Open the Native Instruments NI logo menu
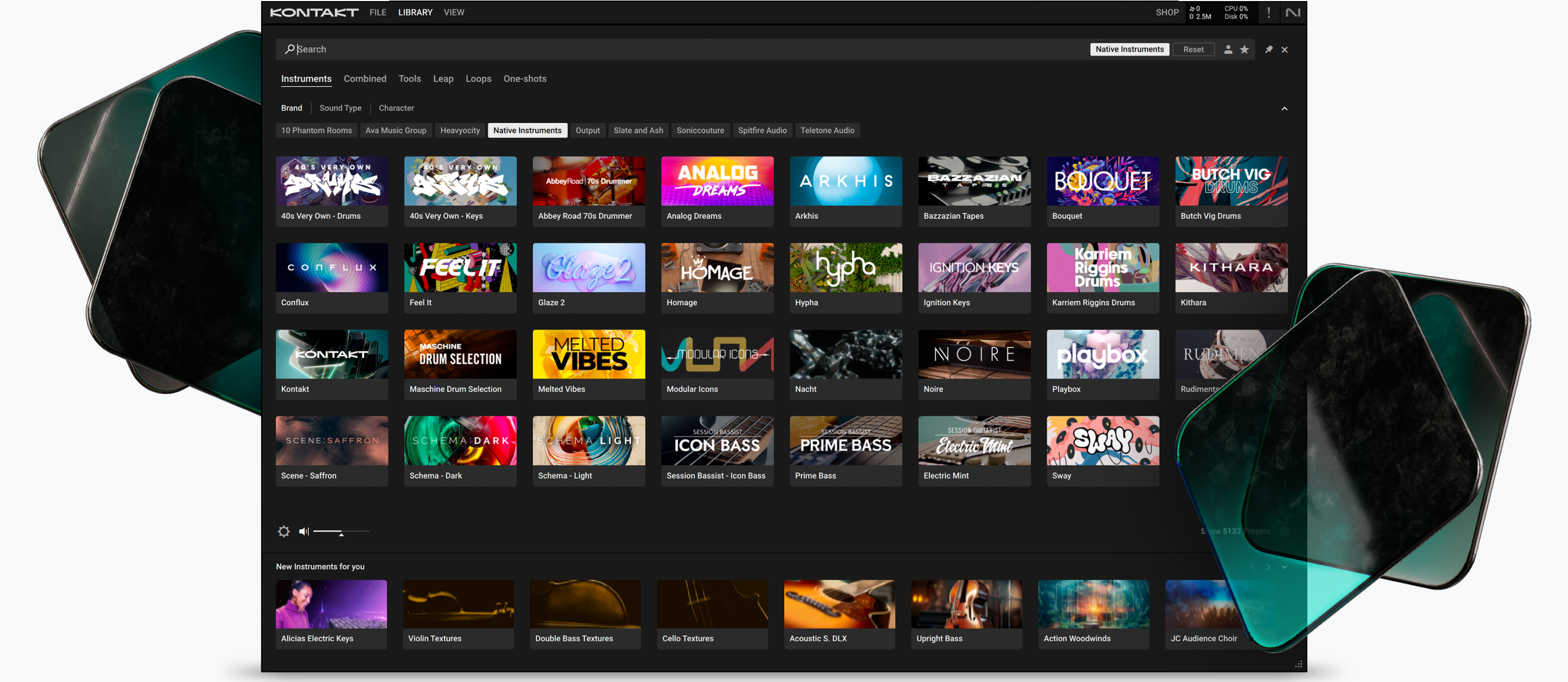The image size is (1568, 682). [x=1292, y=12]
